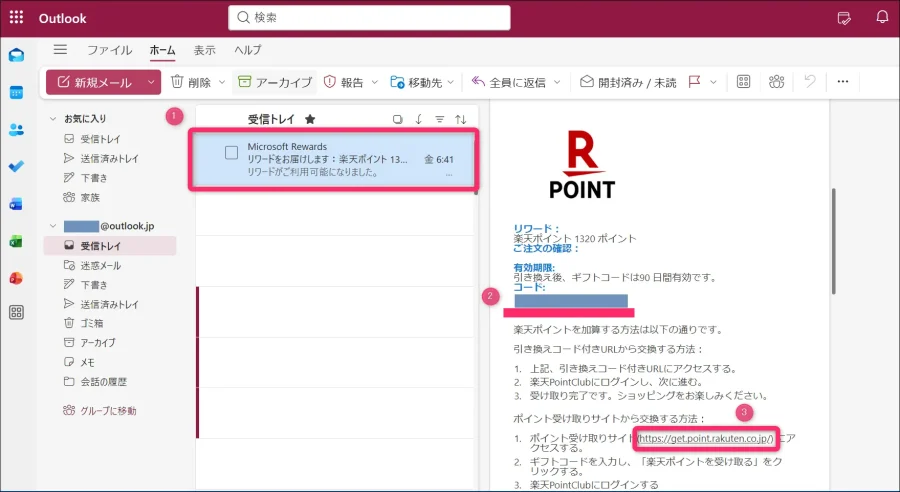Open the Microsoft Rewards email

pyautogui.click(x=333, y=160)
